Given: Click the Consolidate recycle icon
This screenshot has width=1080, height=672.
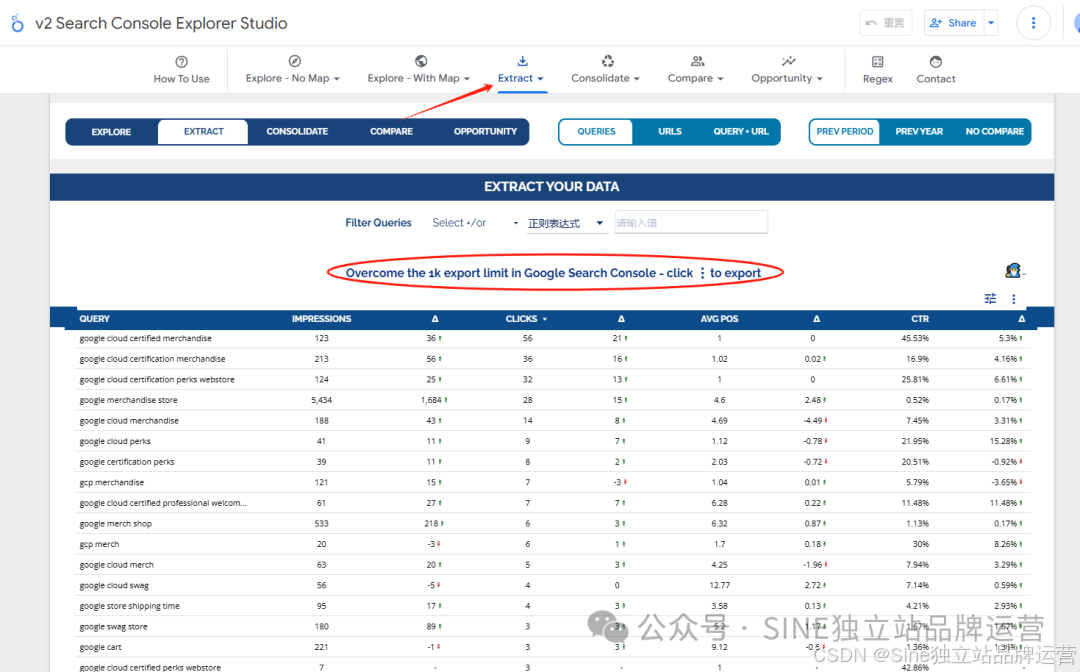Looking at the screenshot, I should point(607,61).
